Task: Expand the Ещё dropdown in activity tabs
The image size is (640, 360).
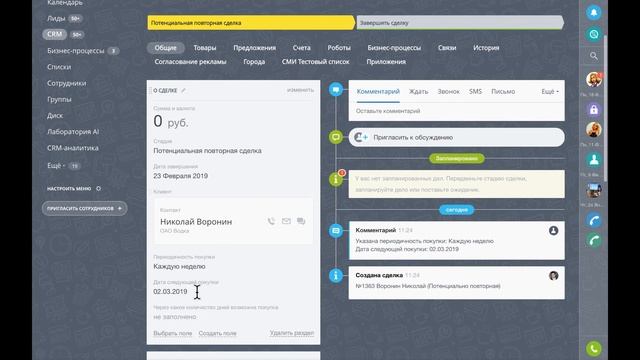Action: pos(550,91)
